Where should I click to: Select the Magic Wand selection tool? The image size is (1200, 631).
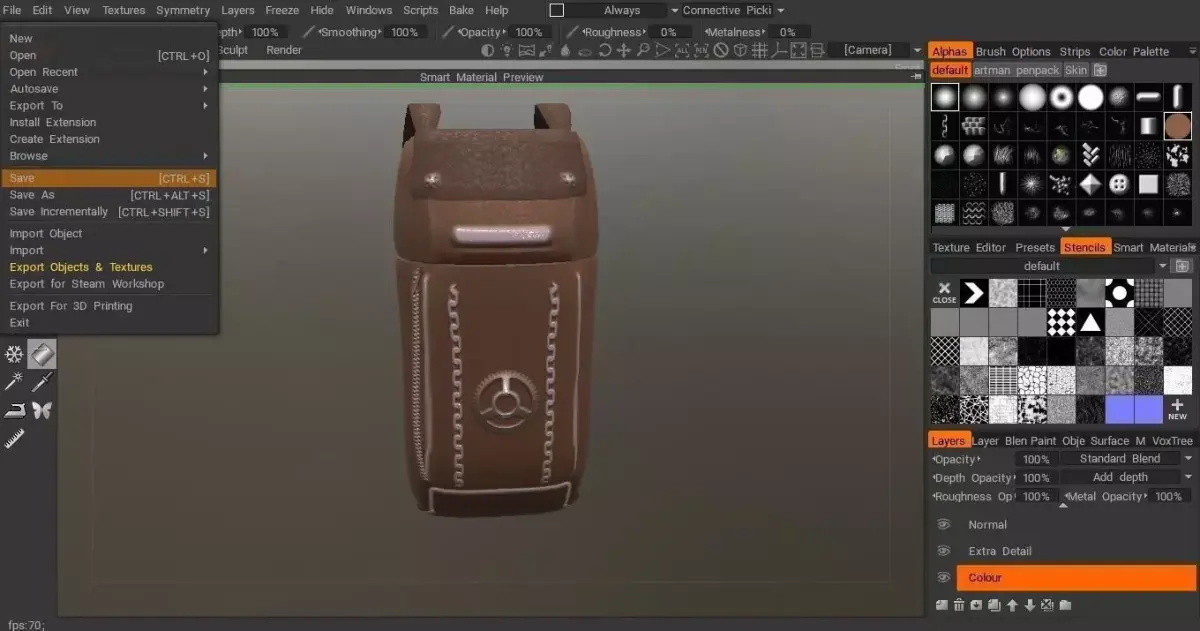click(x=14, y=382)
